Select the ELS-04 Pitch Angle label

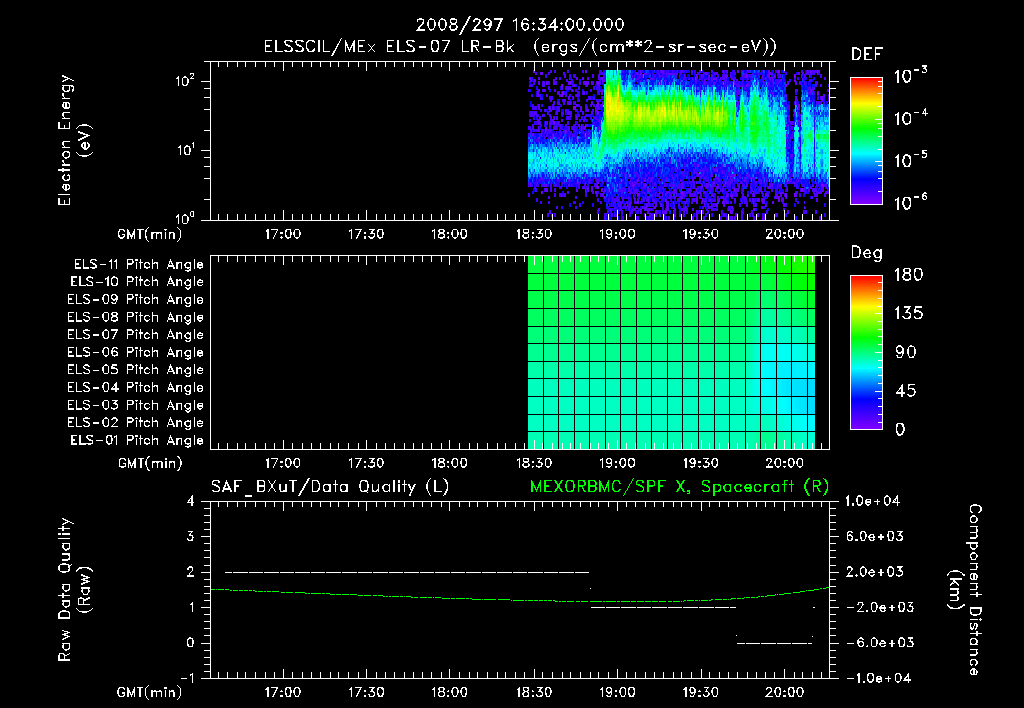point(136,387)
